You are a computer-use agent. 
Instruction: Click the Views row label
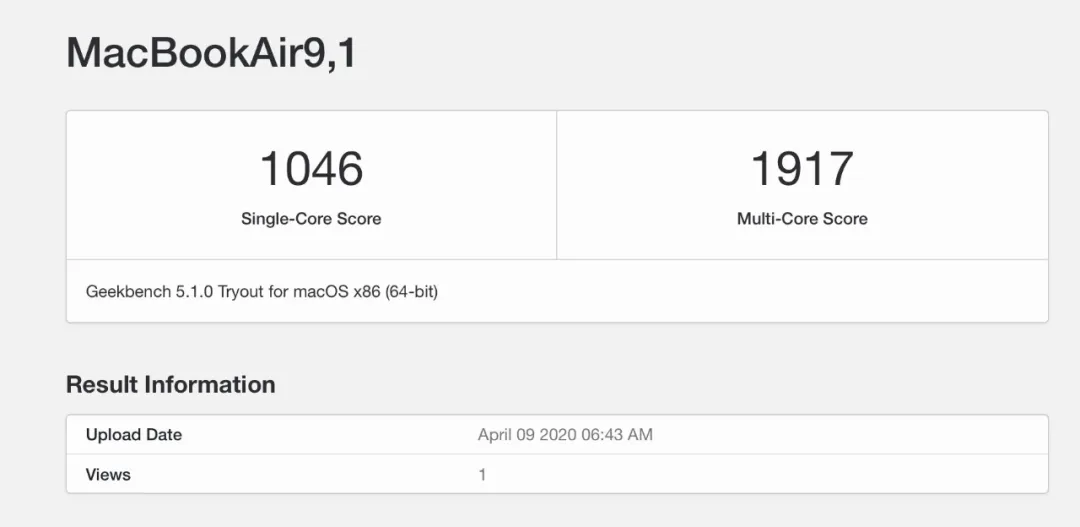[108, 475]
